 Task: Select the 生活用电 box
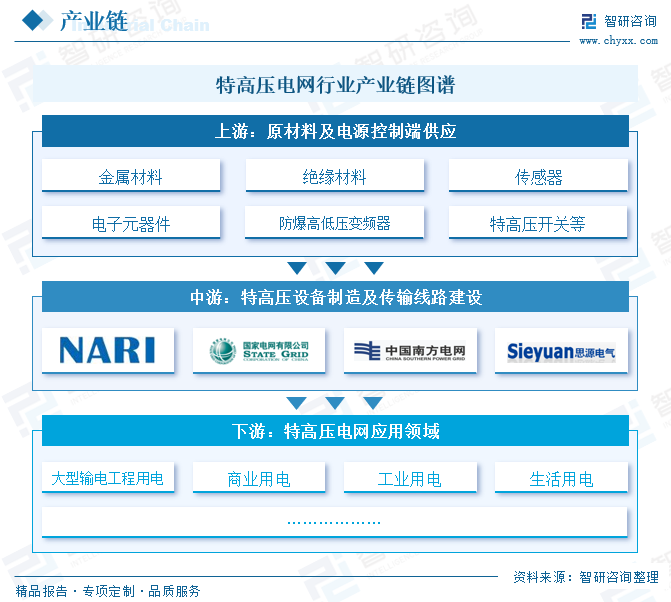pyautogui.click(x=561, y=477)
